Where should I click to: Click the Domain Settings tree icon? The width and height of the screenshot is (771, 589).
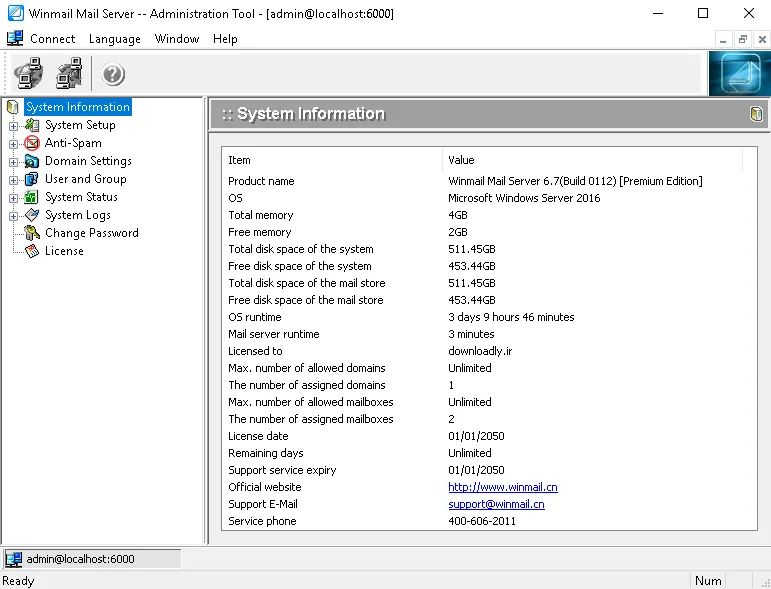click(x=32, y=161)
